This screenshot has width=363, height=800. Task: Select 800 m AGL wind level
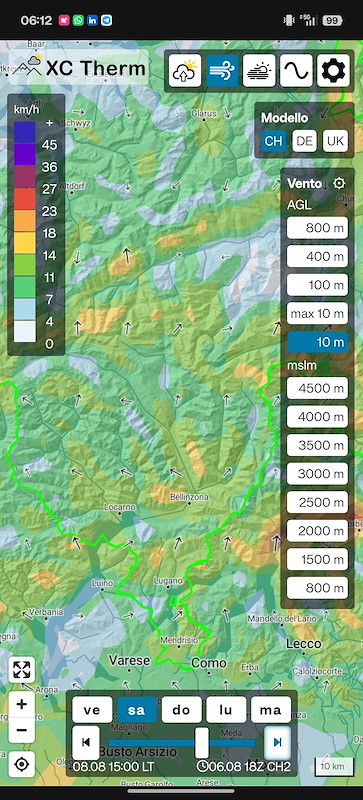318,228
